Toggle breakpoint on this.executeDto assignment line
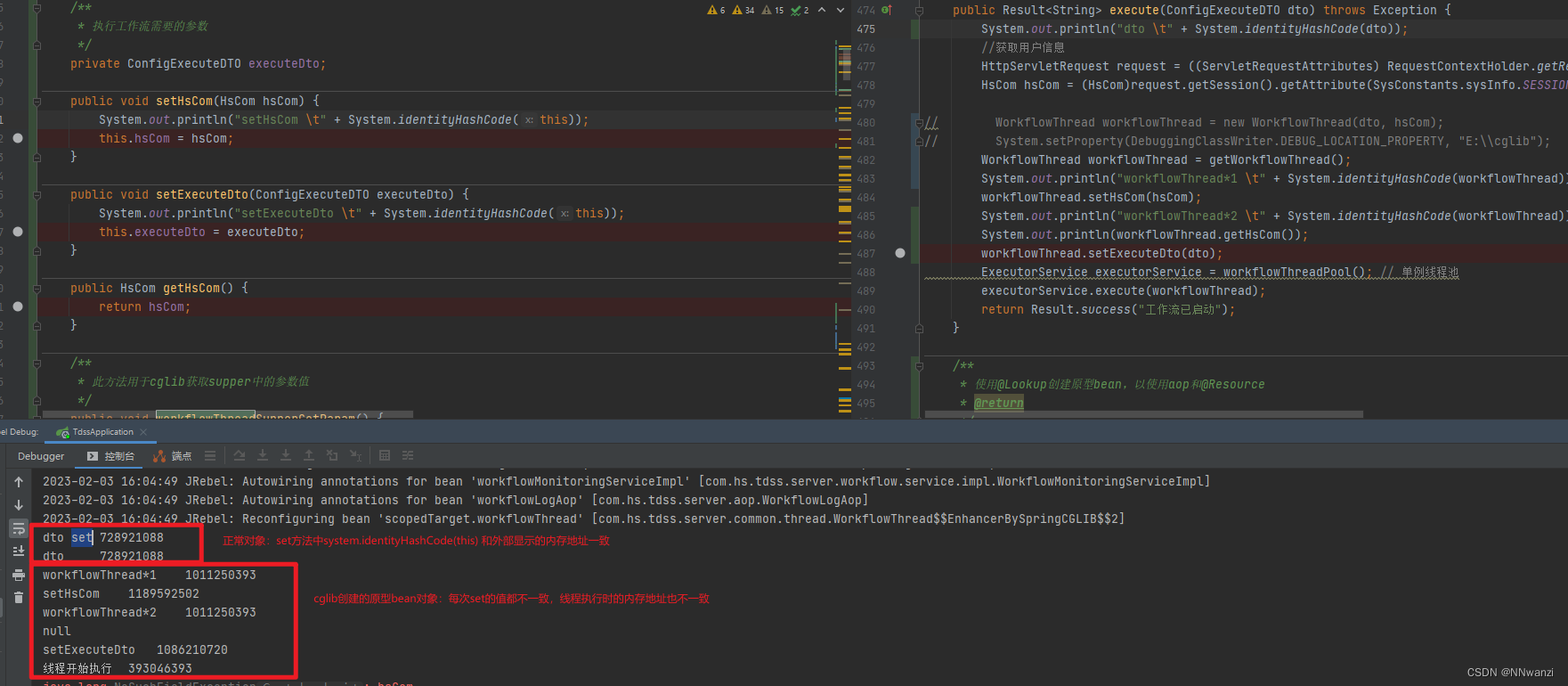1568x686 pixels. [x=18, y=232]
